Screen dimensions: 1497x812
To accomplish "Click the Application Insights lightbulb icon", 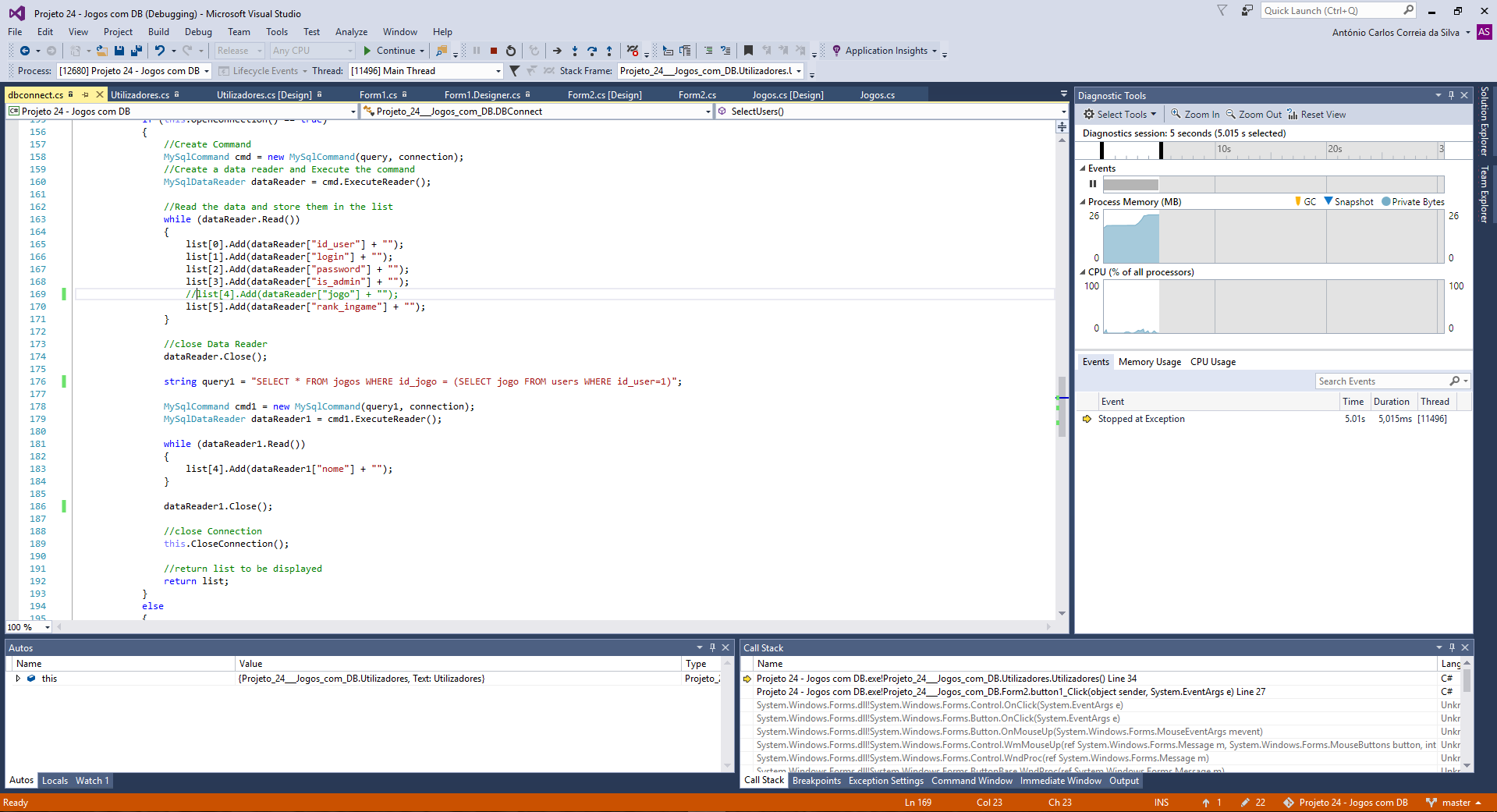I will point(836,51).
